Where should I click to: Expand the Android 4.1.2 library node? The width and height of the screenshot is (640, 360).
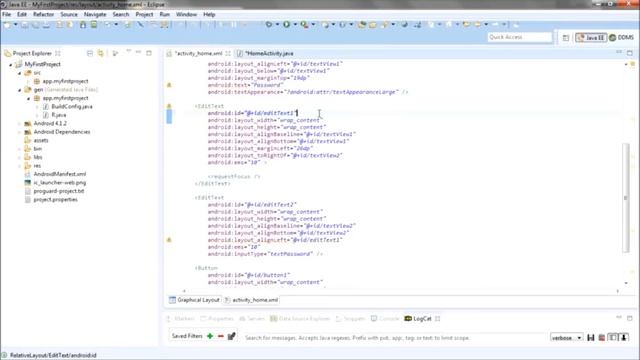pyautogui.click(x=20, y=124)
